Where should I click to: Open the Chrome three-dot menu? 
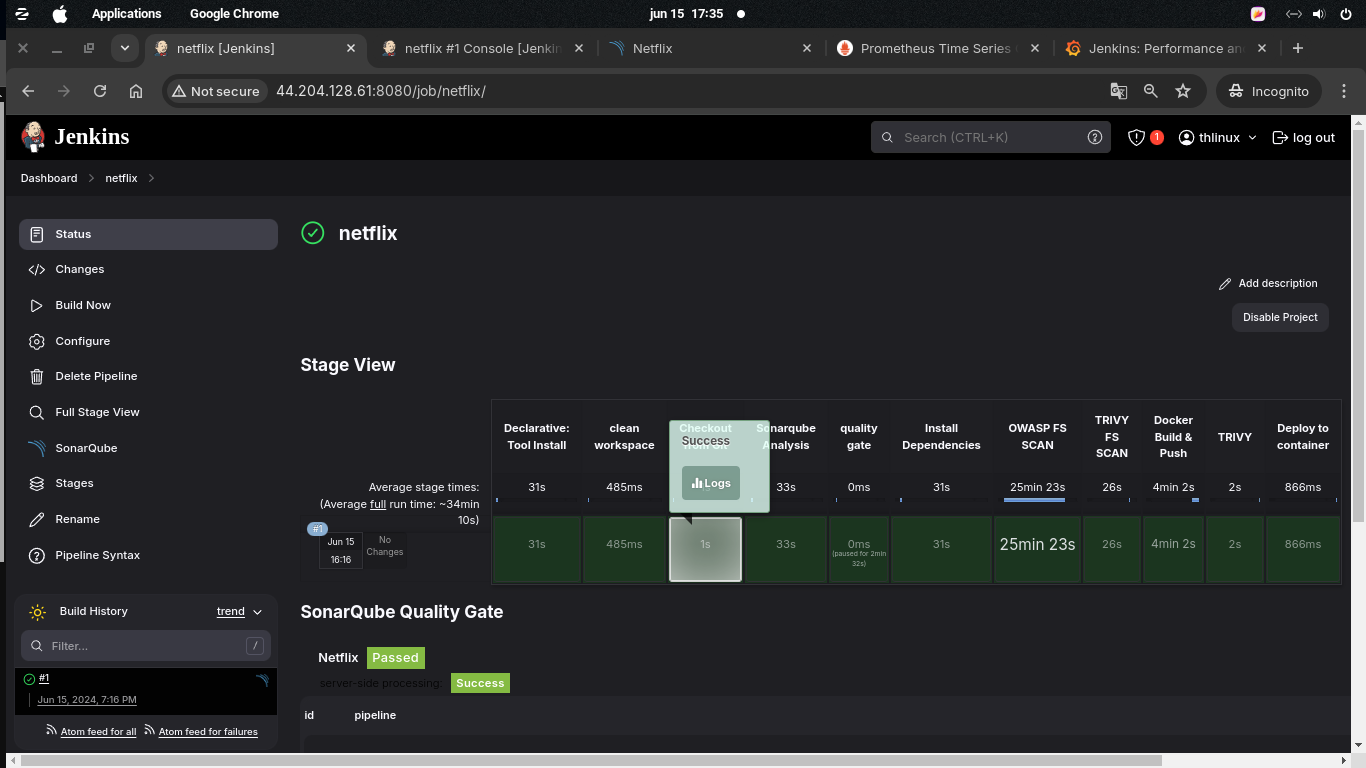(1344, 91)
